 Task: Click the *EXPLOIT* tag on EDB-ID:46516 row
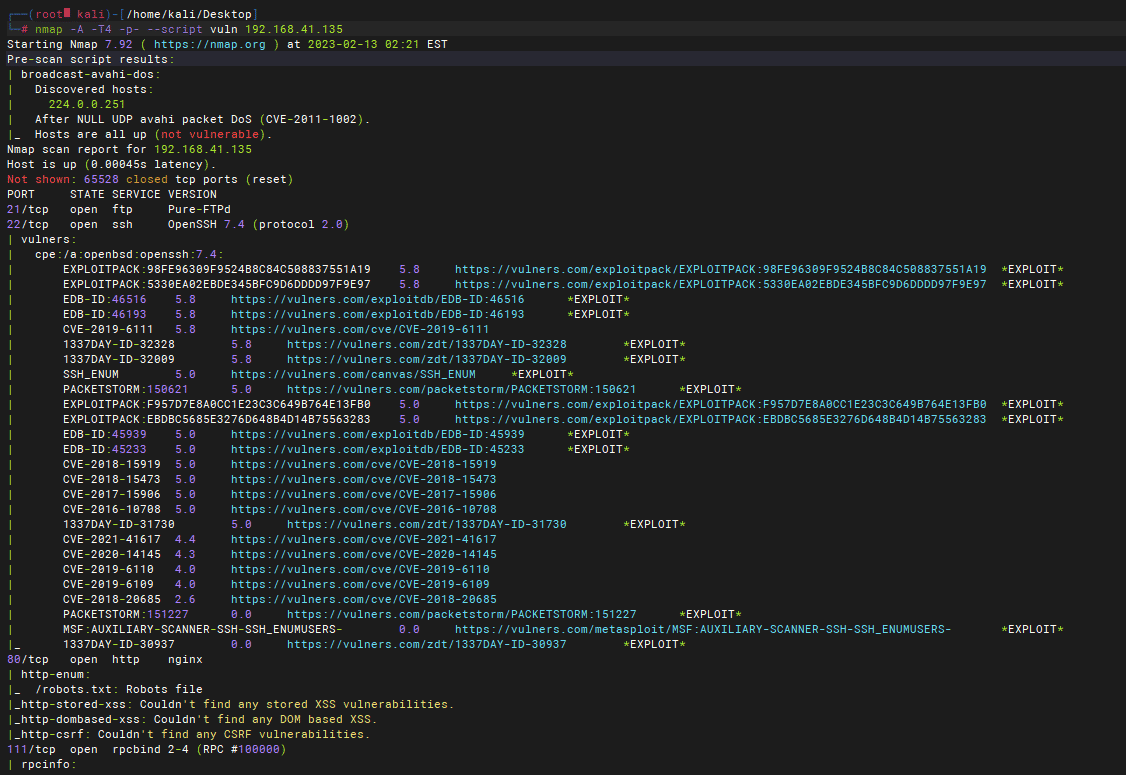pos(598,300)
